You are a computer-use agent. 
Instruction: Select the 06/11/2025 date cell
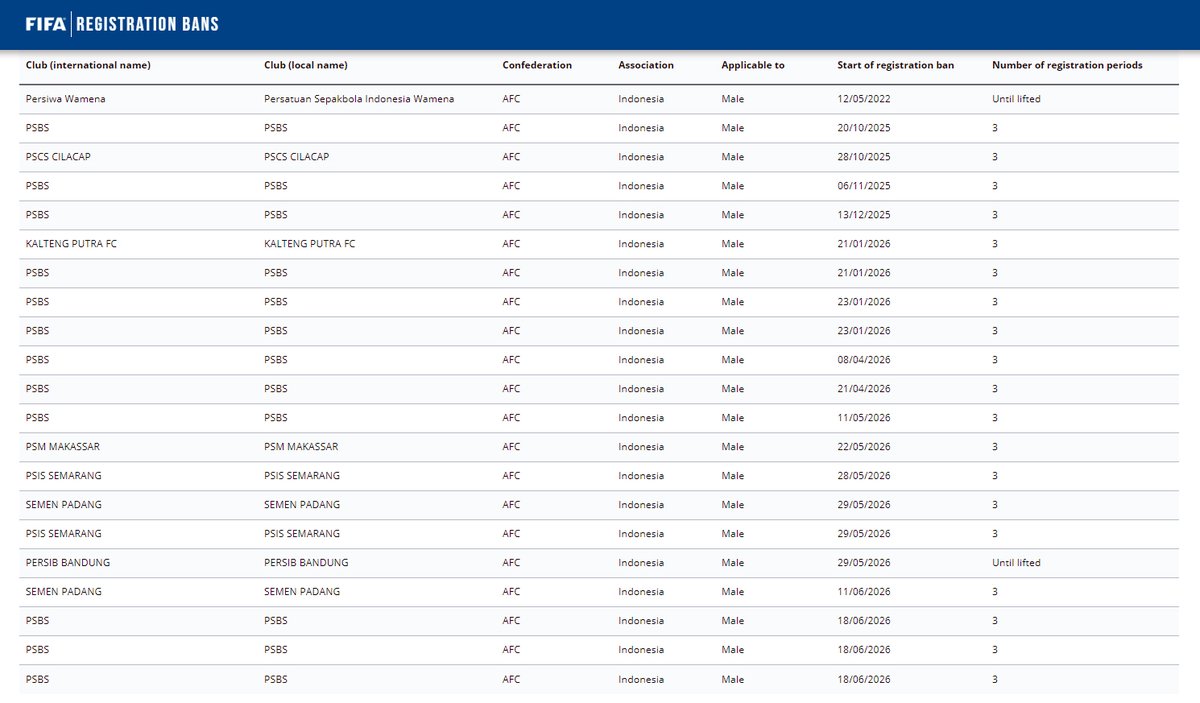click(x=864, y=186)
